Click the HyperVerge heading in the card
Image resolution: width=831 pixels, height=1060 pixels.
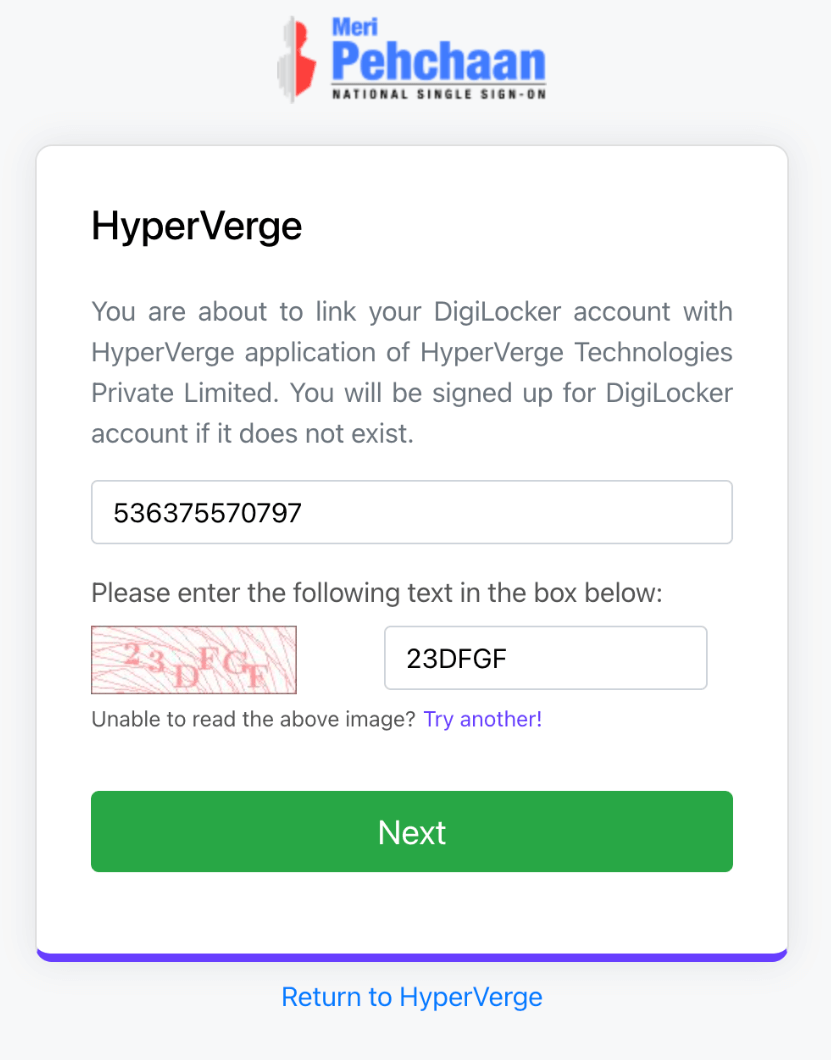coord(196,227)
